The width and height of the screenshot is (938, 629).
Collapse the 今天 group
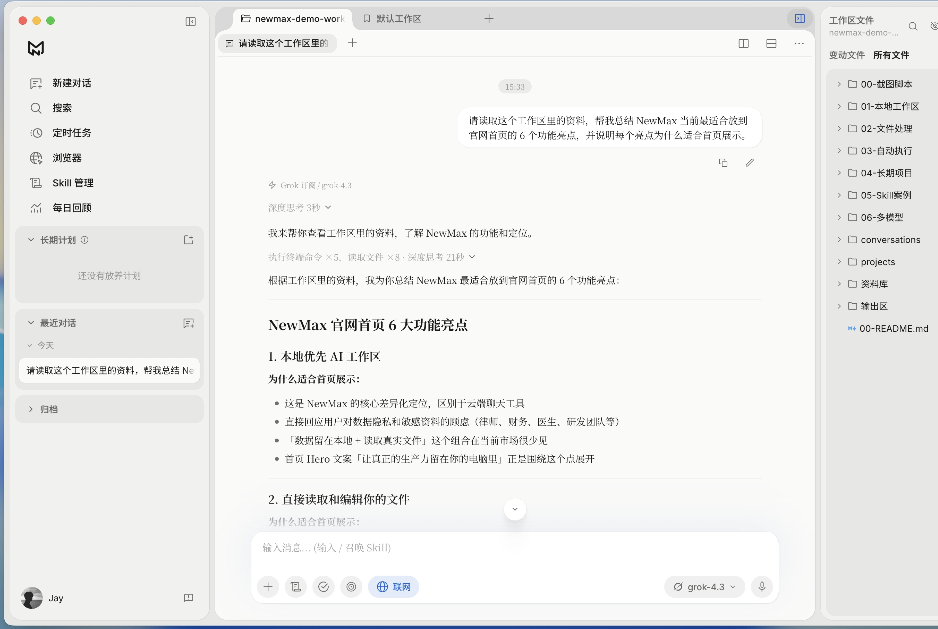[29, 345]
